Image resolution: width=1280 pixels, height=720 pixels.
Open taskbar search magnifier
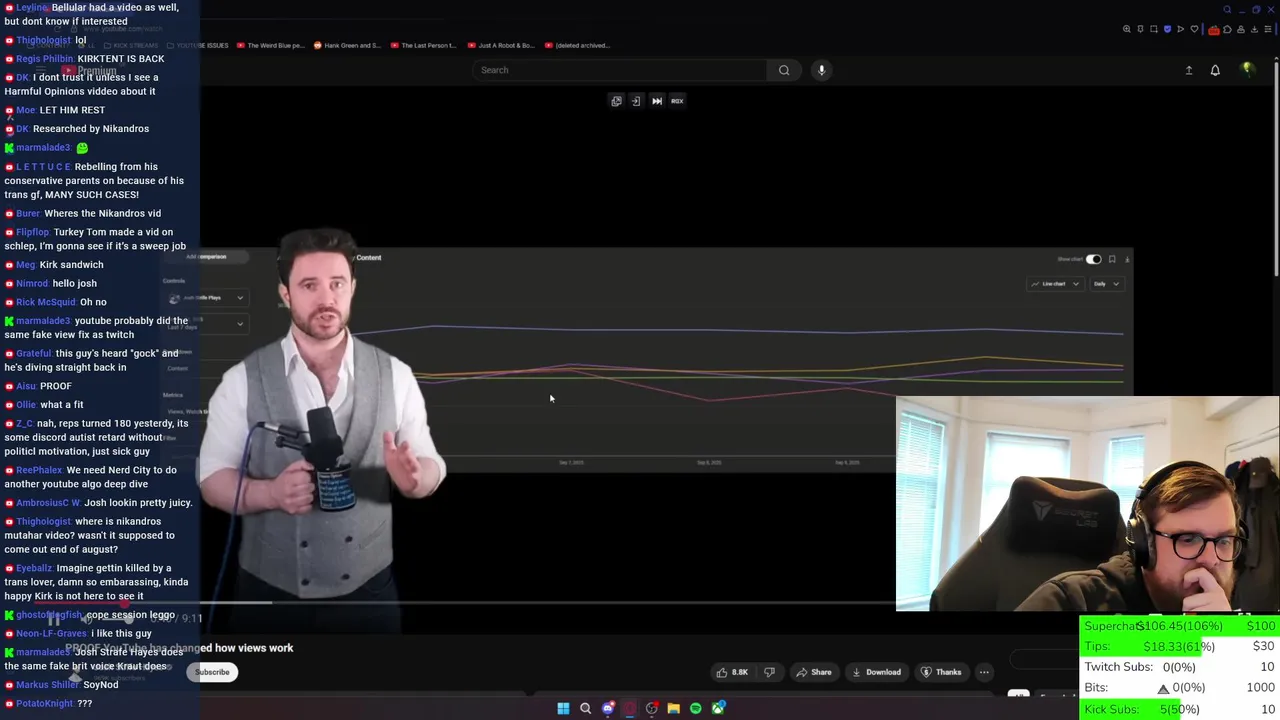[x=585, y=709]
